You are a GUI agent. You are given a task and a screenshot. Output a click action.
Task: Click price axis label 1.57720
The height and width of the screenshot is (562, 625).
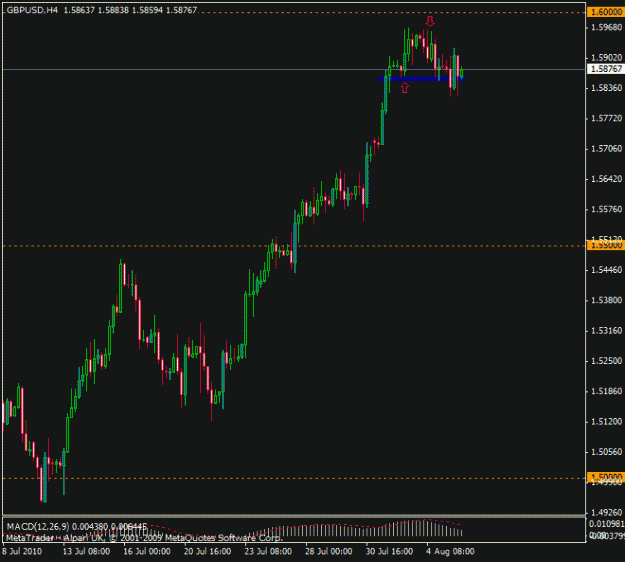click(x=607, y=118)
